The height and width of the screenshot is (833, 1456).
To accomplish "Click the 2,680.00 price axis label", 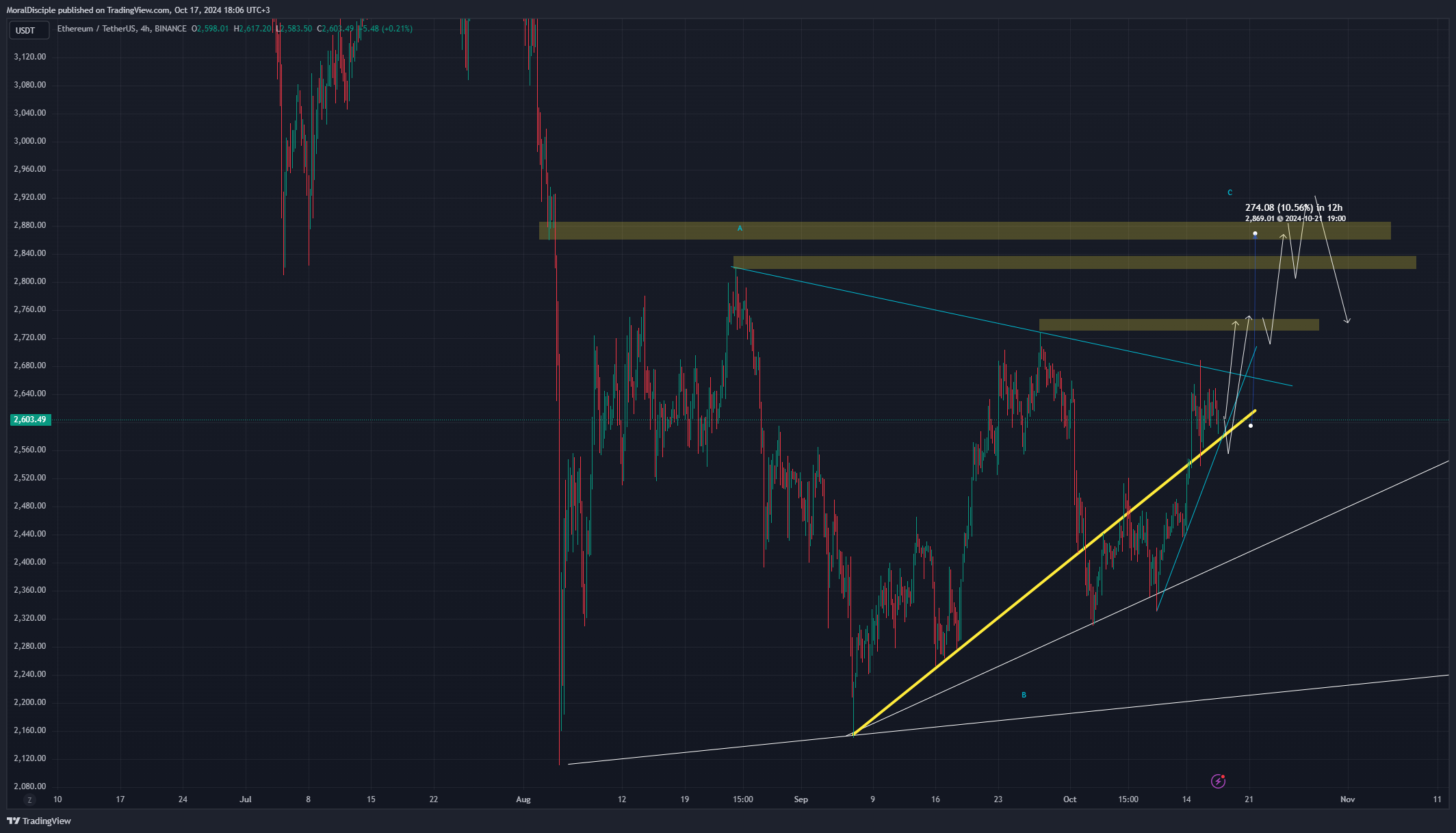I will click(x=30, y=366).
